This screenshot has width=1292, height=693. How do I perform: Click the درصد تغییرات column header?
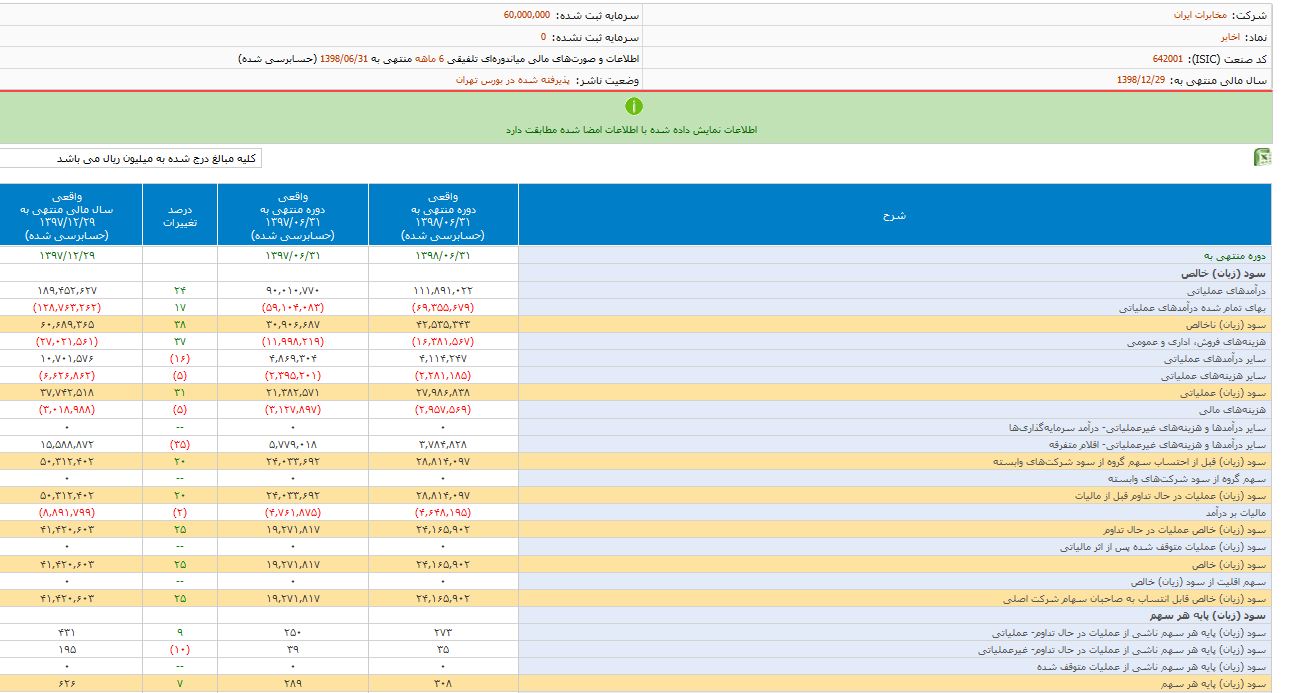click(x=181, y=217)
